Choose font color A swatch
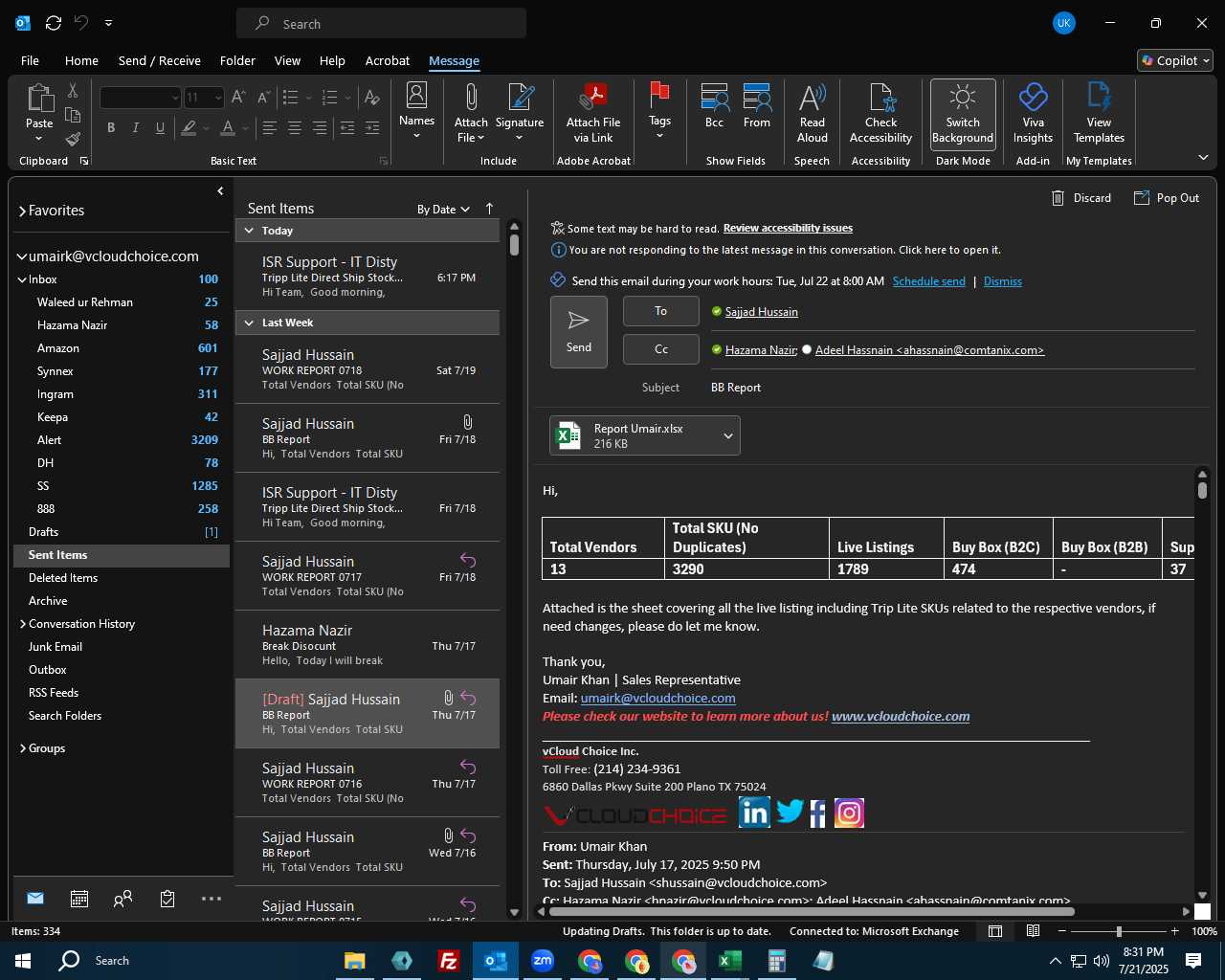1225x980 pixels. 228,127
